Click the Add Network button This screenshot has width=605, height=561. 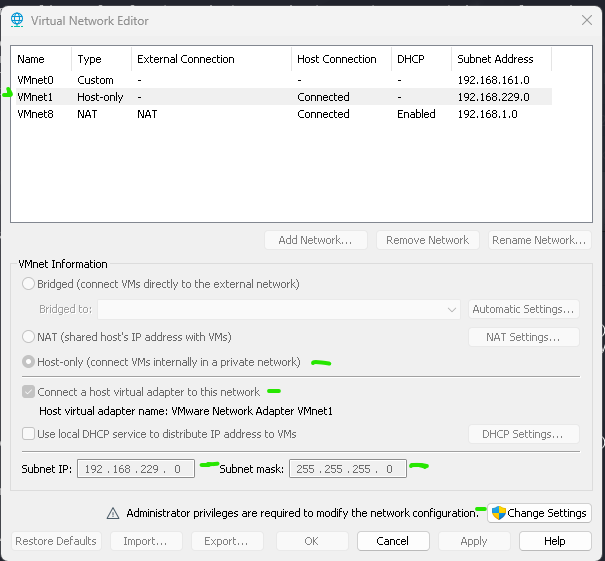[x=316, y=240]
